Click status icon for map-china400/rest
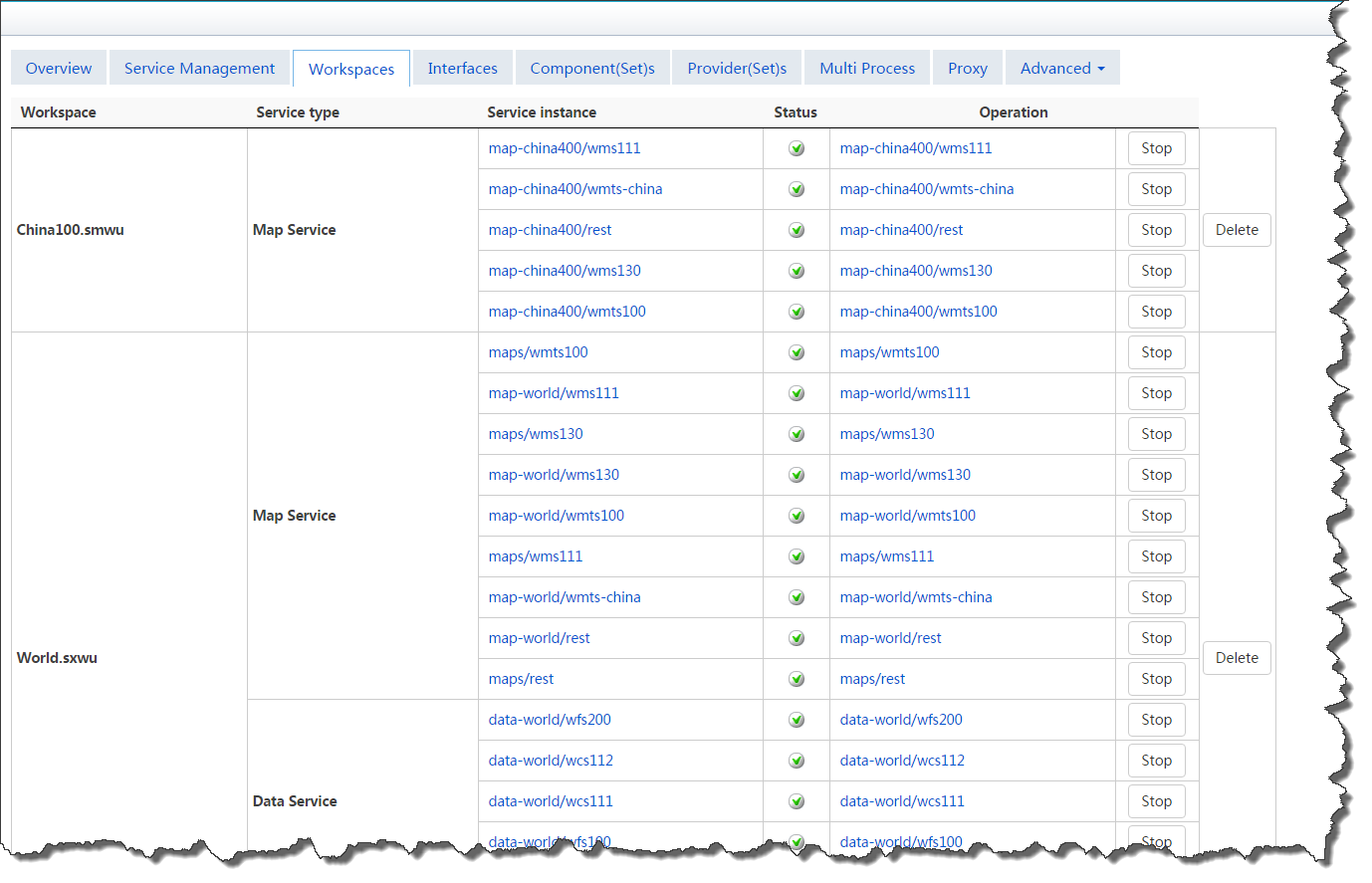Image resolution: width=1372 pixels, height=883 pixels. coord(797,230)
